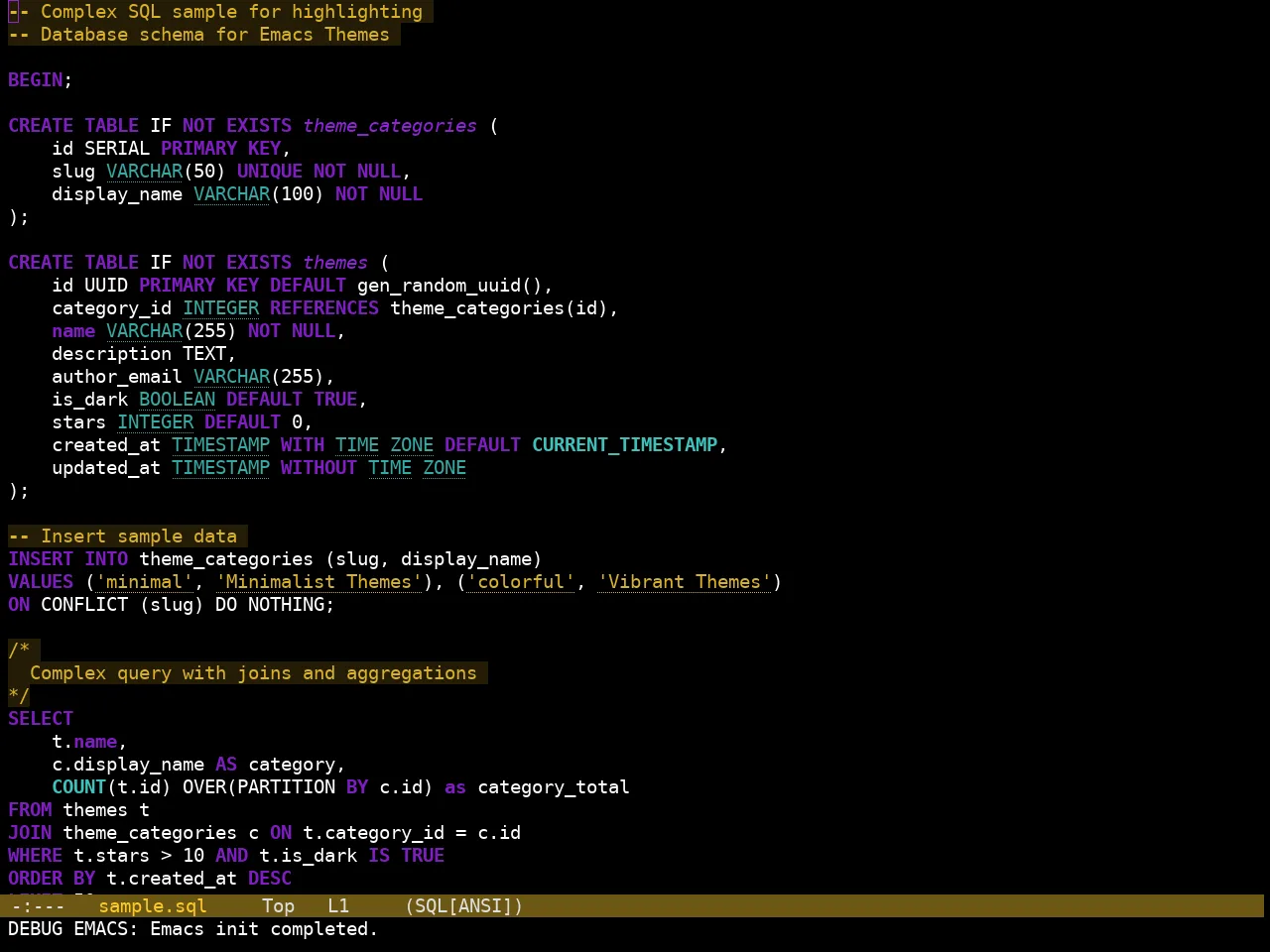Image resolution: width=1270 pixels, height=952 pixels.
Task: Click the SELECT keyword
Action: pos(41,718)
